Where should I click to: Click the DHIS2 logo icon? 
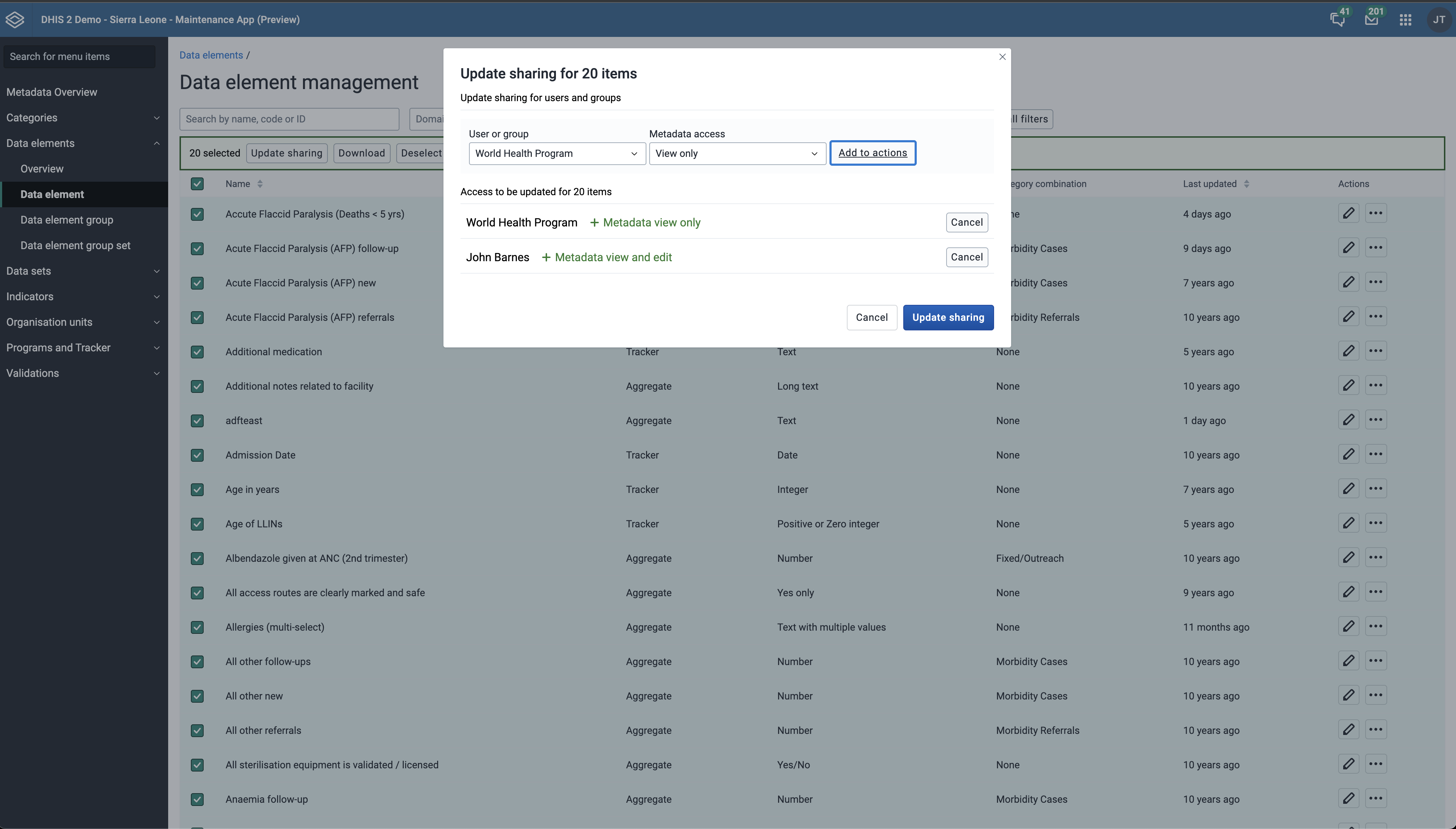click(x=15, y=20)
